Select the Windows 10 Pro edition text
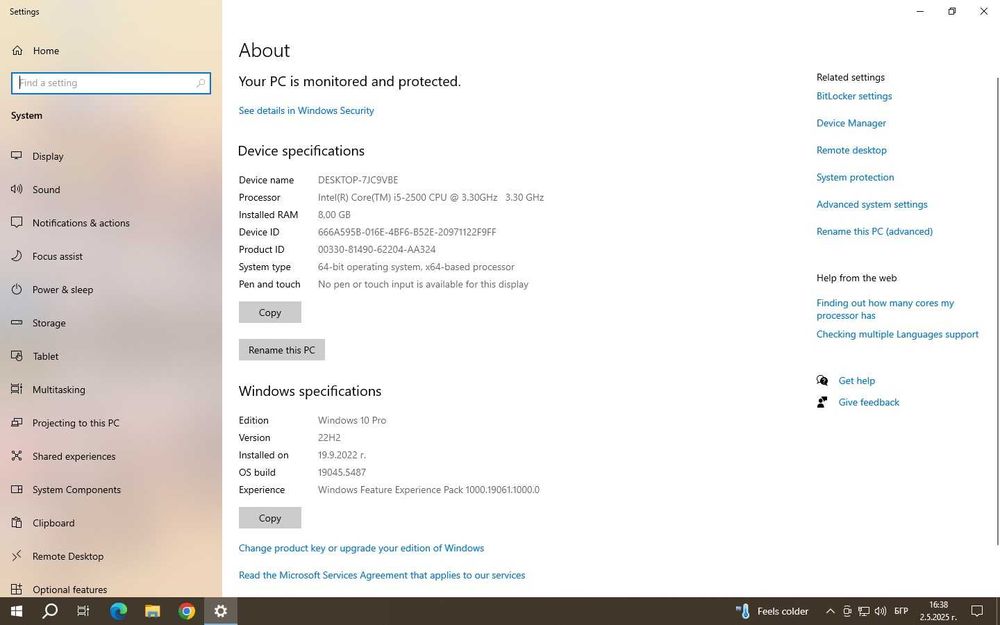Viewport: 1000px width, 625px height. 352,420
